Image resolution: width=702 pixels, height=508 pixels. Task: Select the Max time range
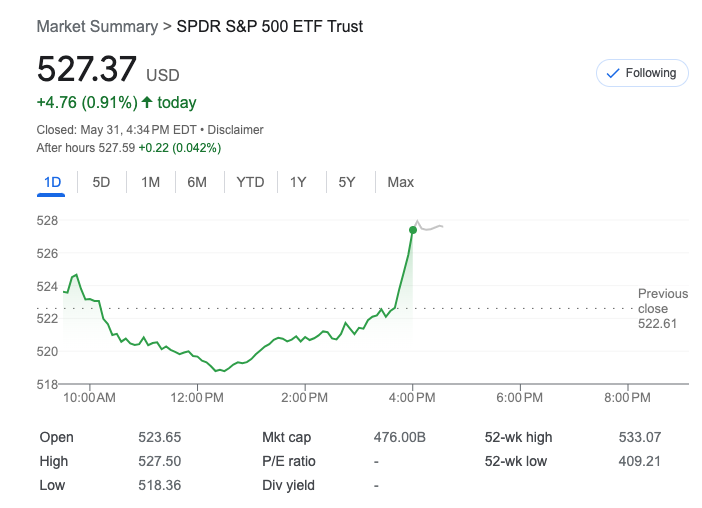click(x=401, y=182)
